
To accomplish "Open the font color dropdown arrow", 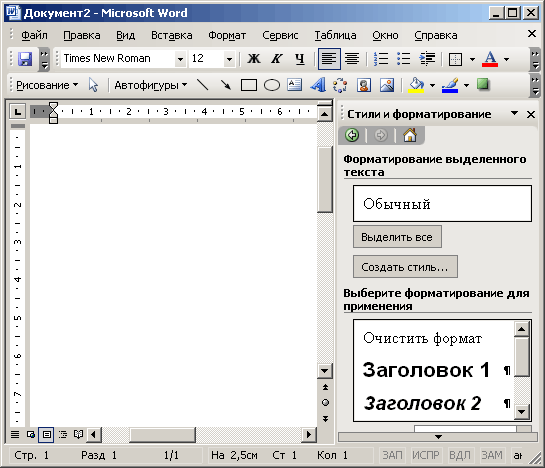I will pyautogui.click(x=506, y=59).
